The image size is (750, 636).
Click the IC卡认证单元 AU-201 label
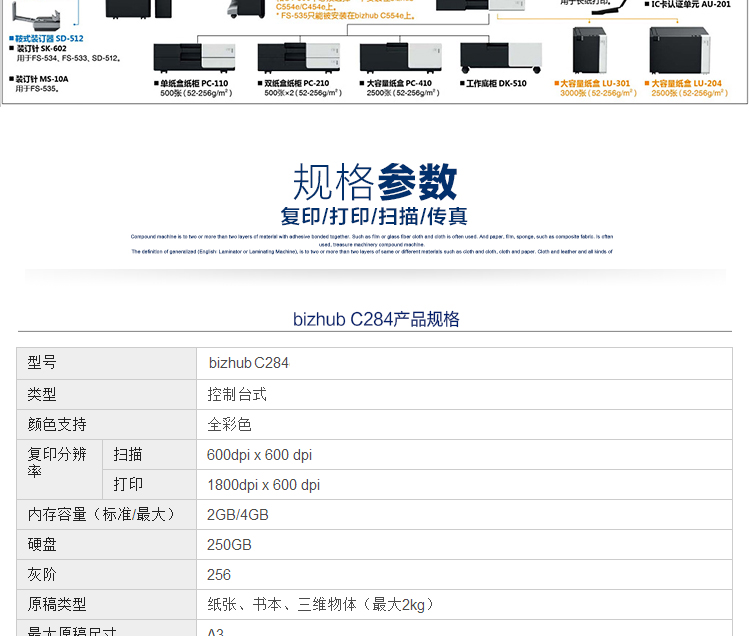click(x=691, y=4)
